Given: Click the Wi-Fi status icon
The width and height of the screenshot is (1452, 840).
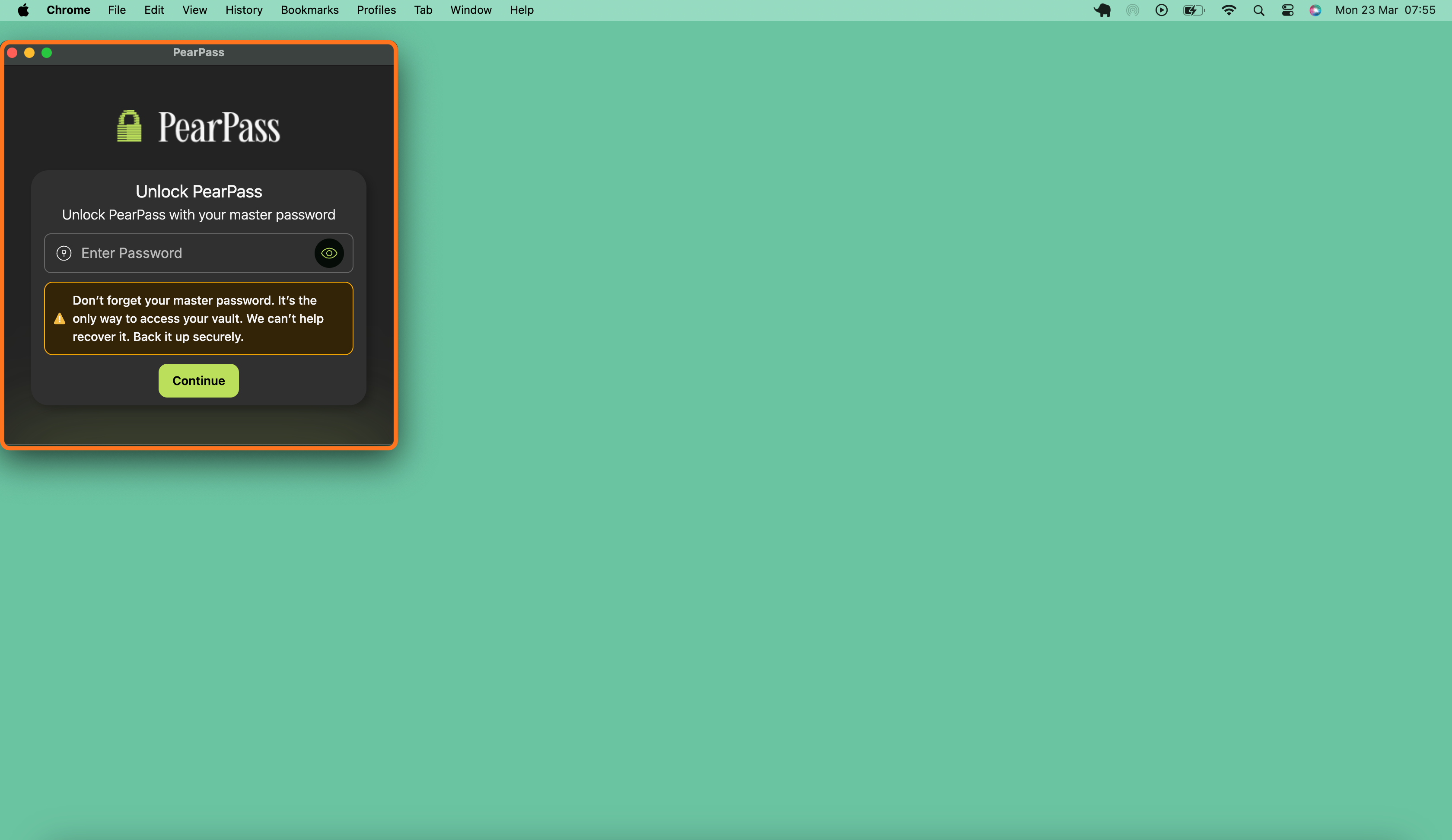Looking at the screenshot, I should [1229, 10].
